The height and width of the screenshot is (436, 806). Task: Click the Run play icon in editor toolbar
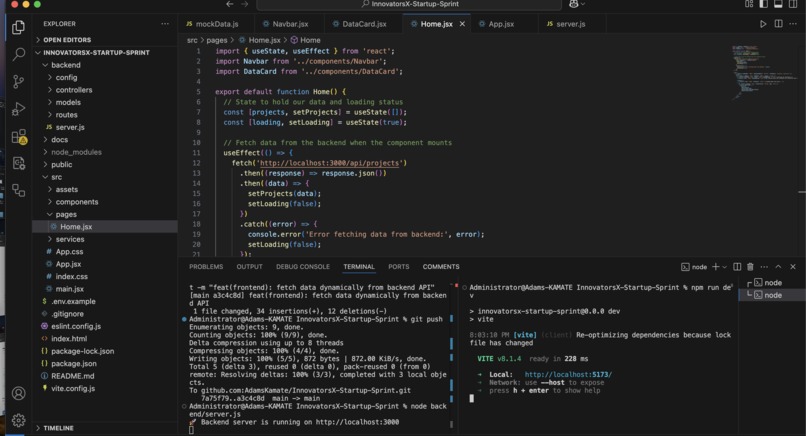tap(763, 24)
